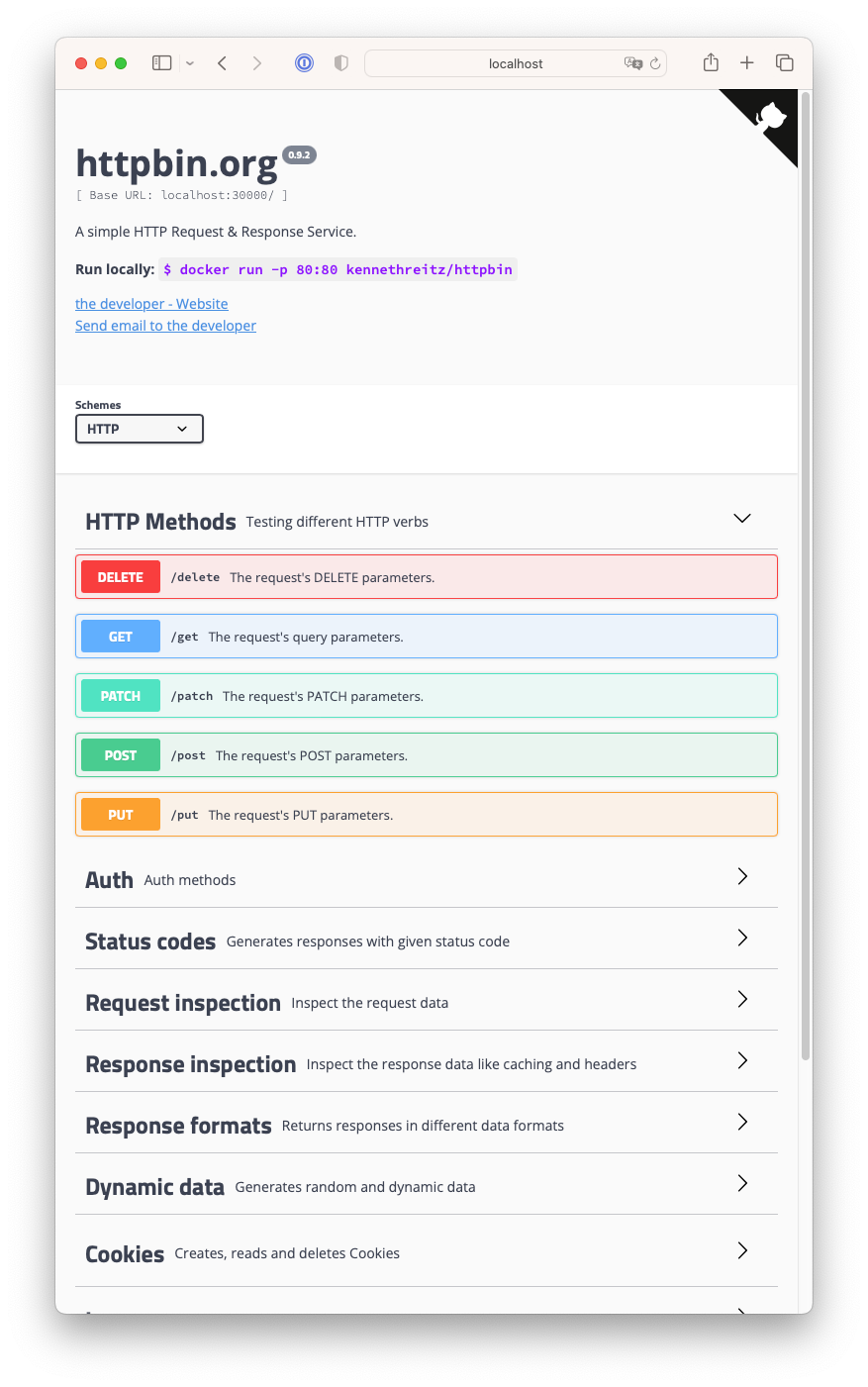868x1387 pixels.
Task: Click 'Send email to the developer' link
Action: coord(165,326)
